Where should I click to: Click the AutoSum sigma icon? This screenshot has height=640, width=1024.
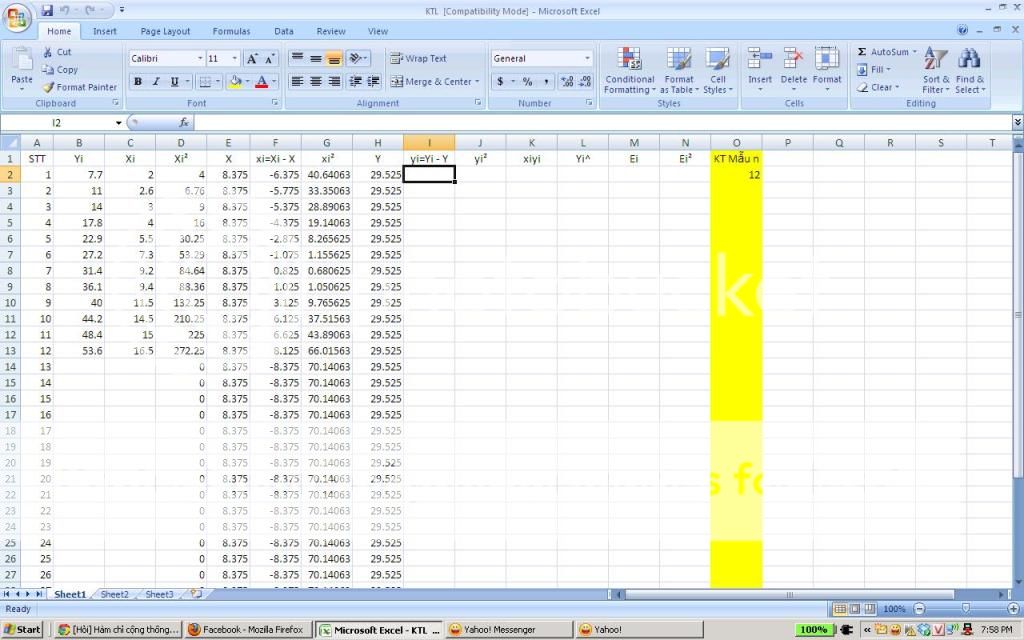pos(862,52)
